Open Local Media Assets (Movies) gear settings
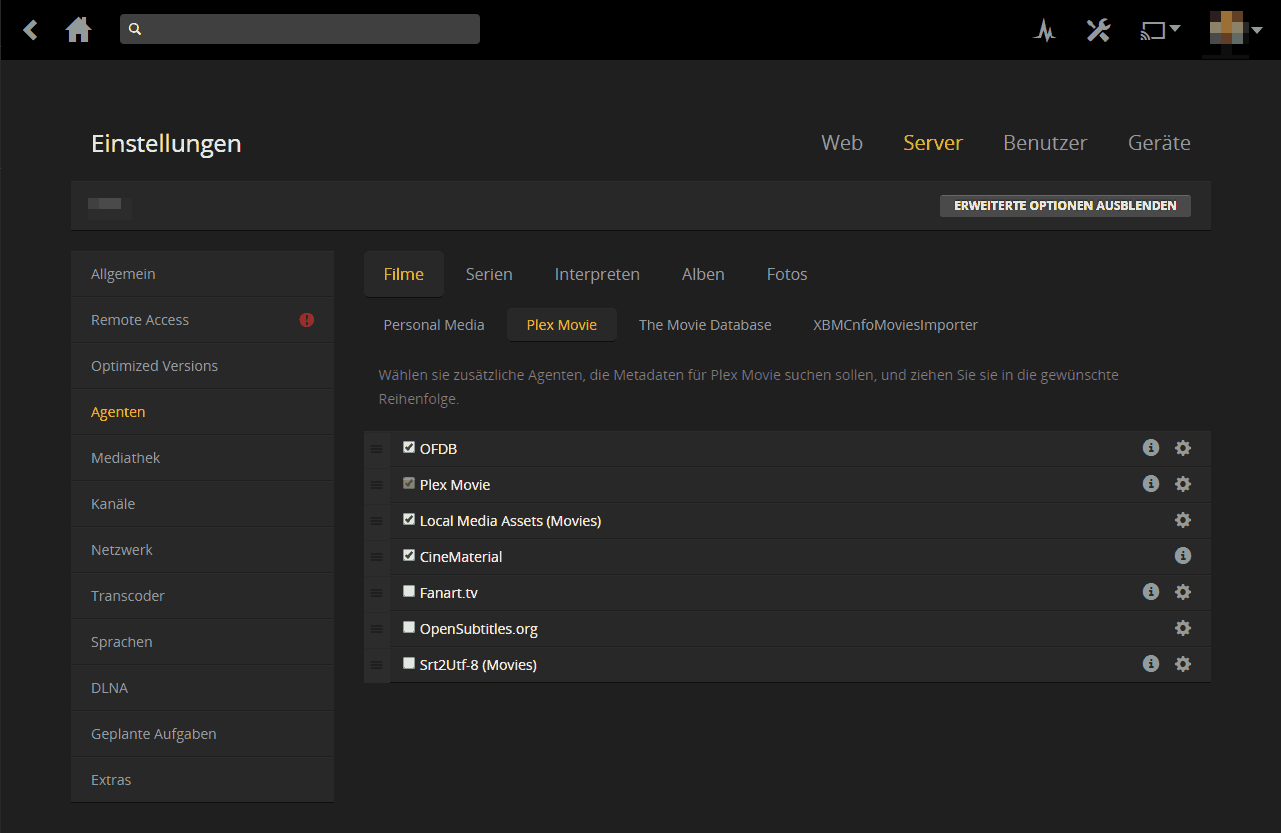1281x833 pixels. [x=1183, y=520]
